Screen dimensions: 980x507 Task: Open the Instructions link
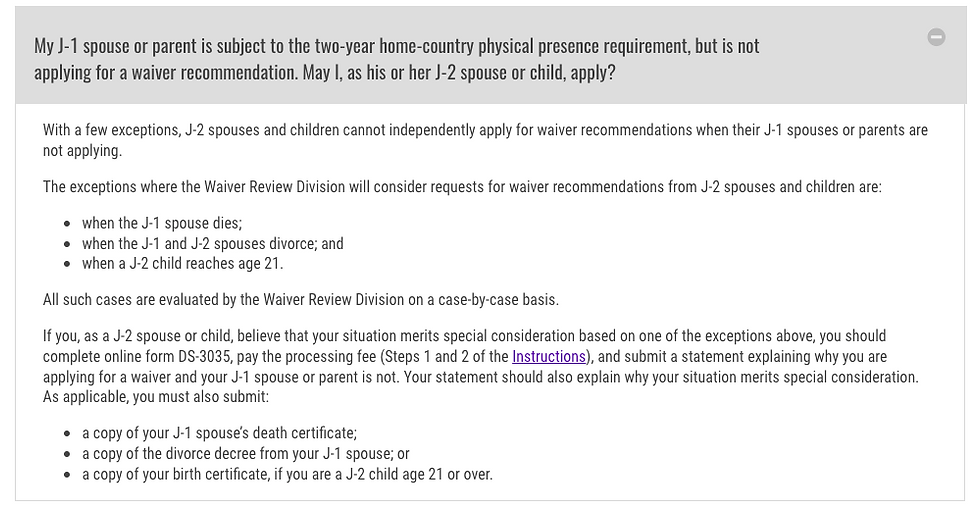point(549,356)
